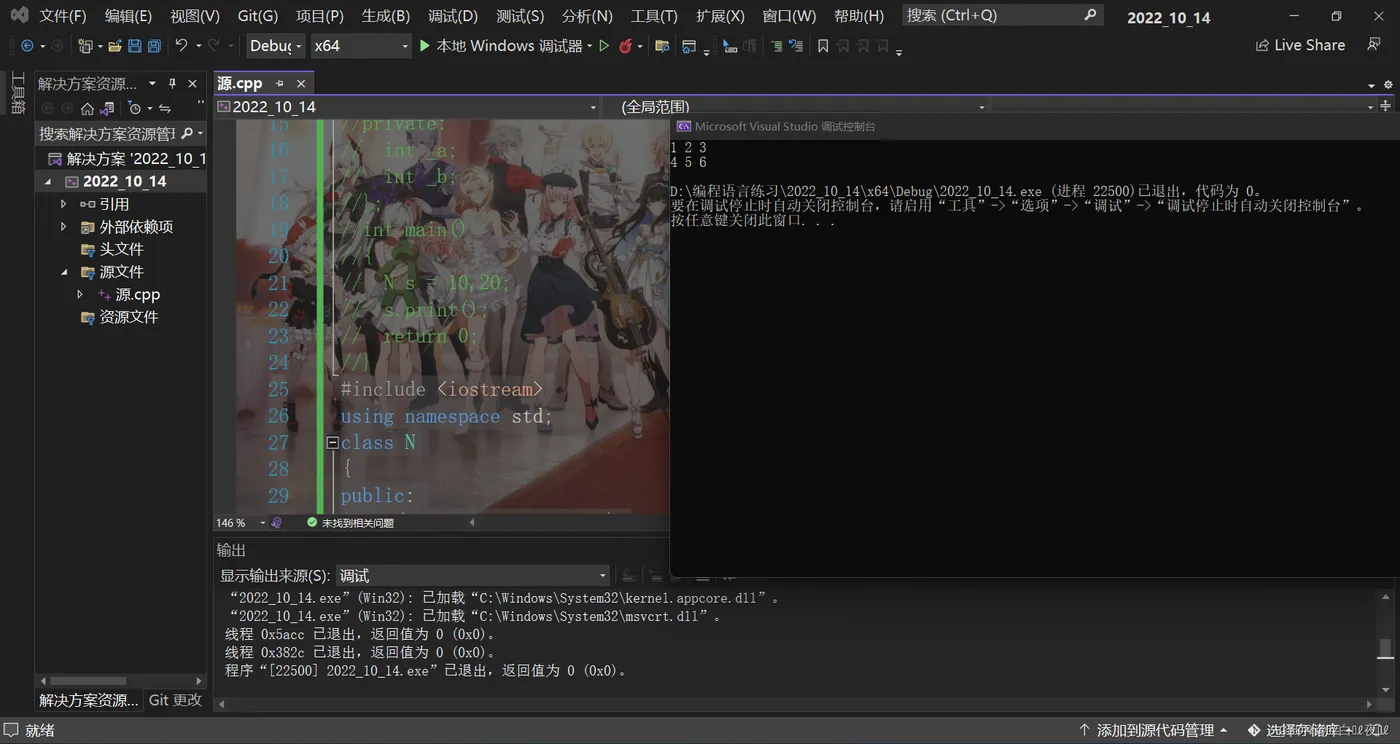Start without debugging using the hollow play icon
Image resolution: width=1400 pixels, height=744 pixels.
coord(604,46)
